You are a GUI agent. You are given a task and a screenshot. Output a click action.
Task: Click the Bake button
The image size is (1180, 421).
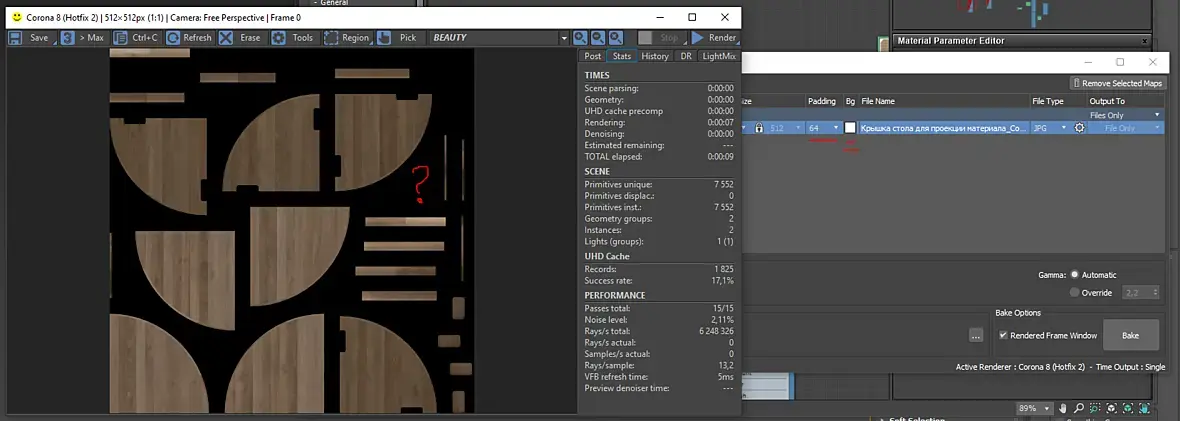click(1130, 335)
